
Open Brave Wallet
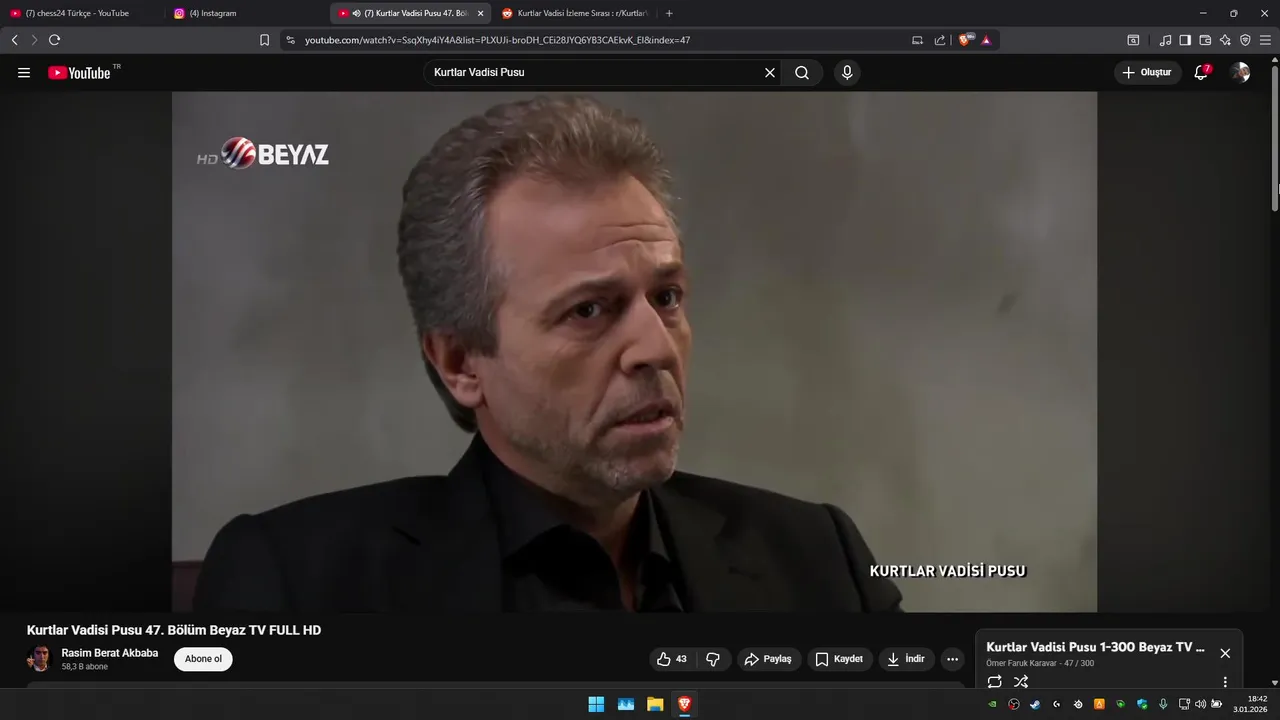(x=1205, y=40)
